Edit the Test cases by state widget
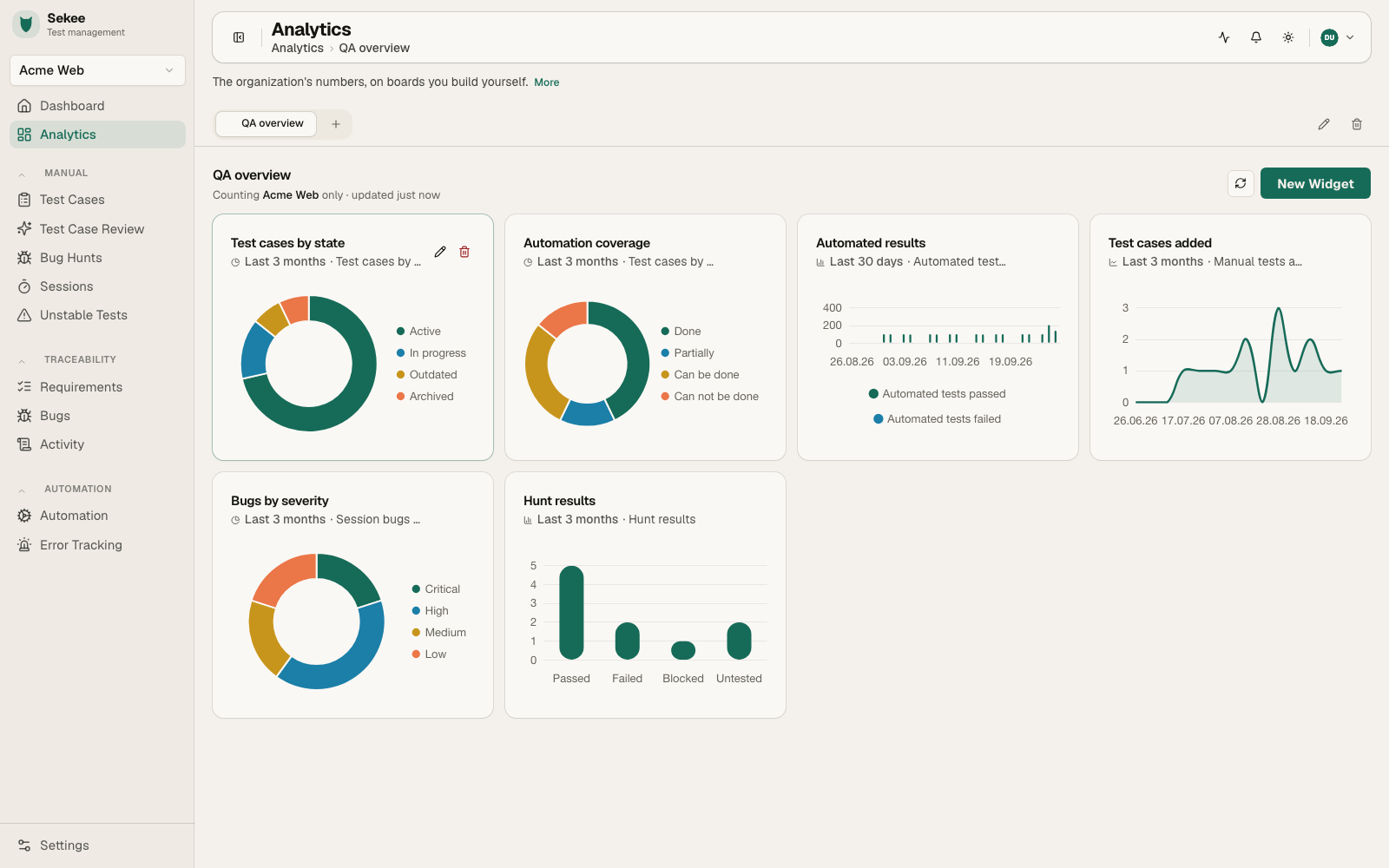1389x868 pixels. tap(440, 252)
